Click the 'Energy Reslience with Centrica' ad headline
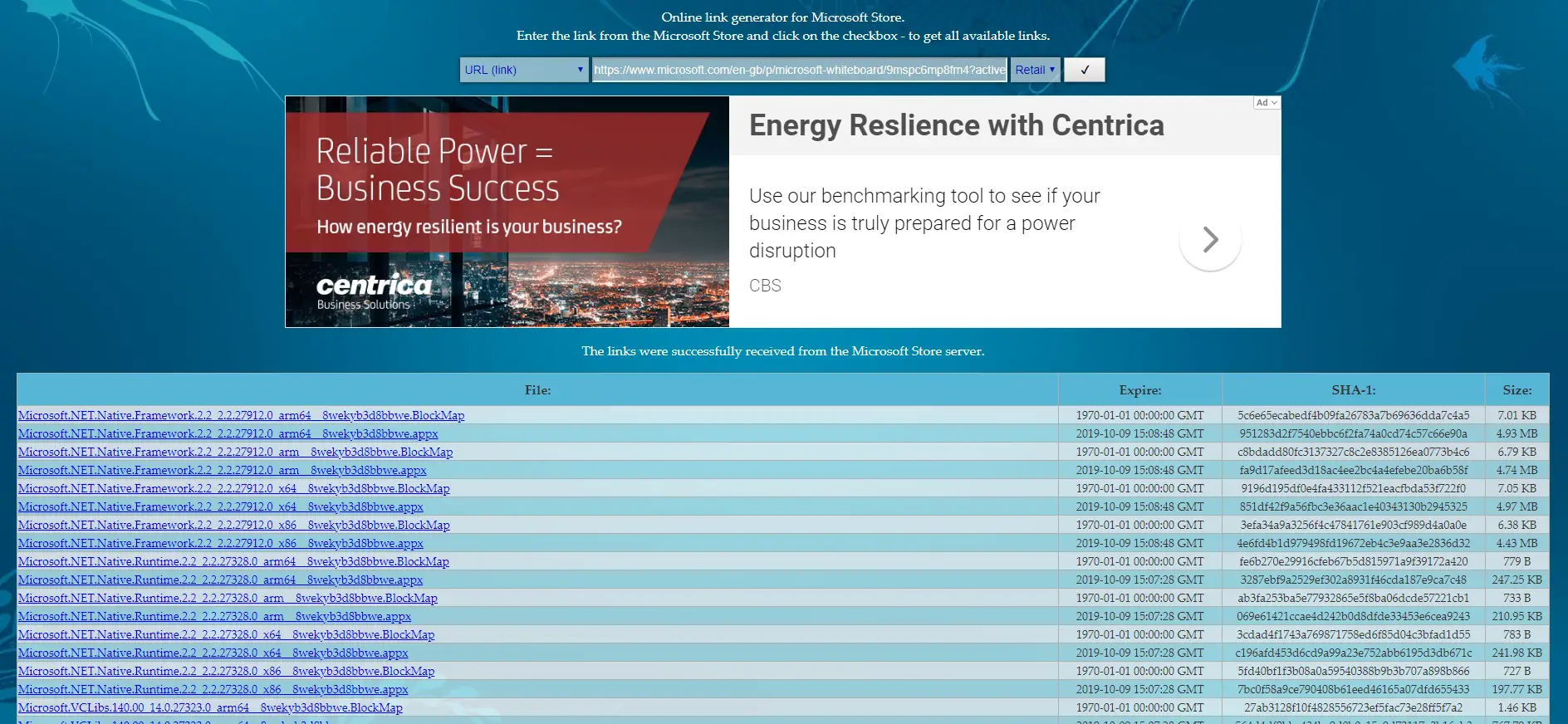This screenshot has height=724, width=1568. (957, 125)
